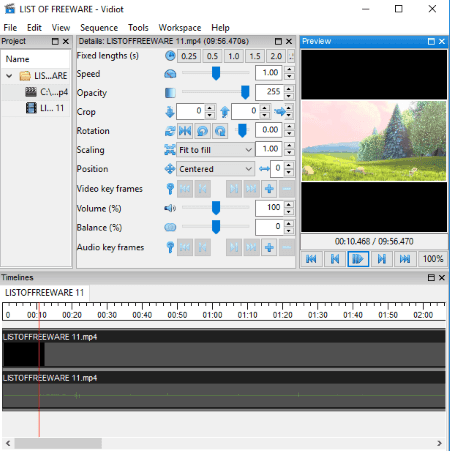450x451 pixels.
Task: Rotate video counter-clockwise with rotation button
Action: [202, 131]
